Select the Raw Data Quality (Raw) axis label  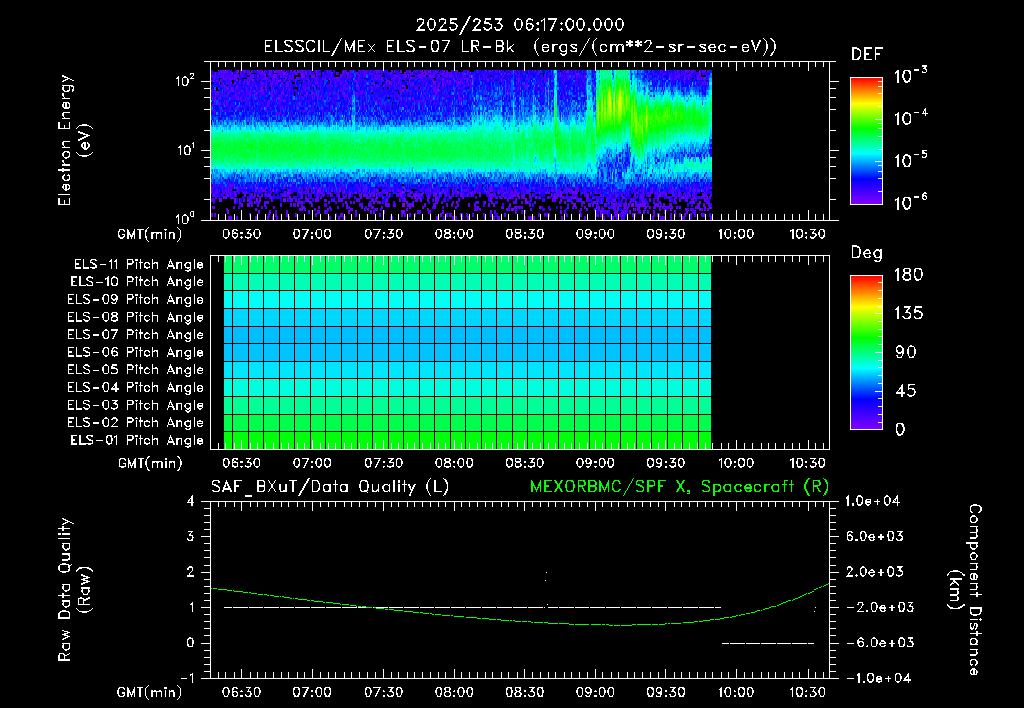click(74, 590)
